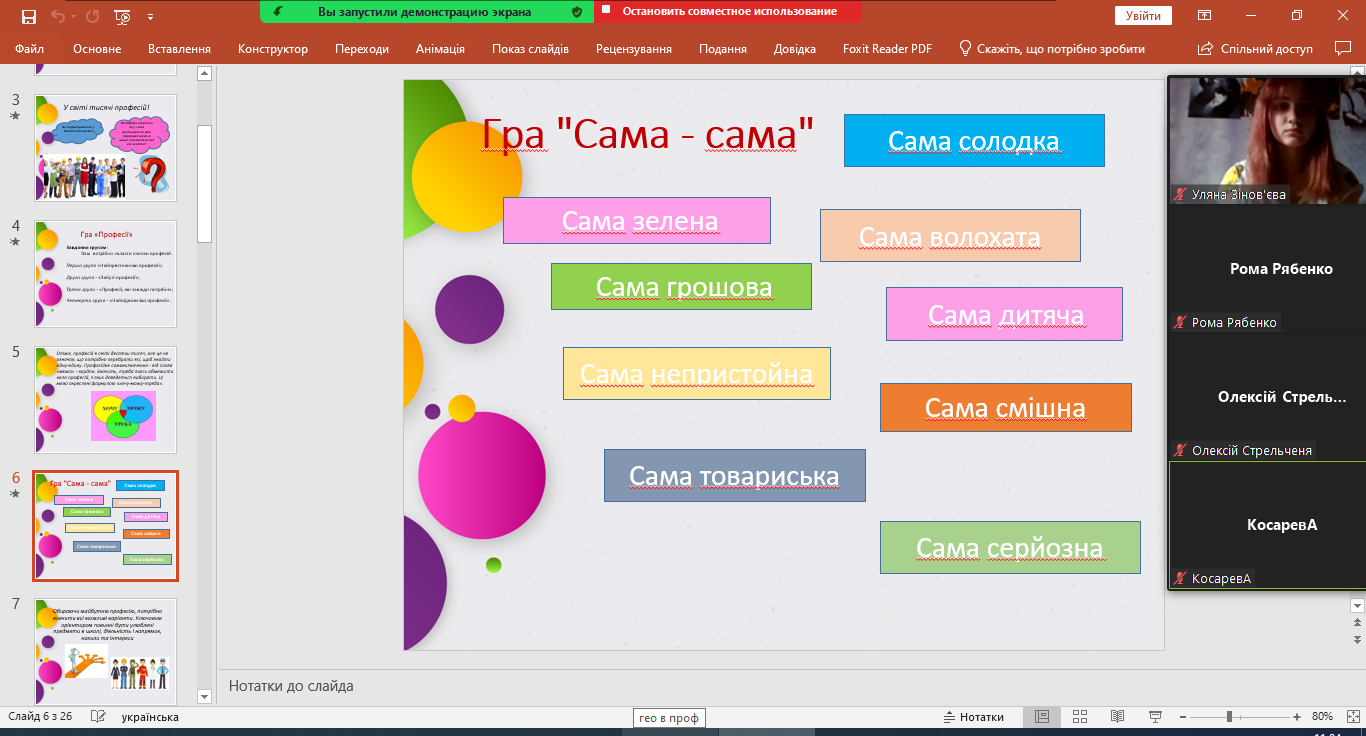Switch to Reading view icon
This screenshot has width=1366, height=736.
[1117, 716]
